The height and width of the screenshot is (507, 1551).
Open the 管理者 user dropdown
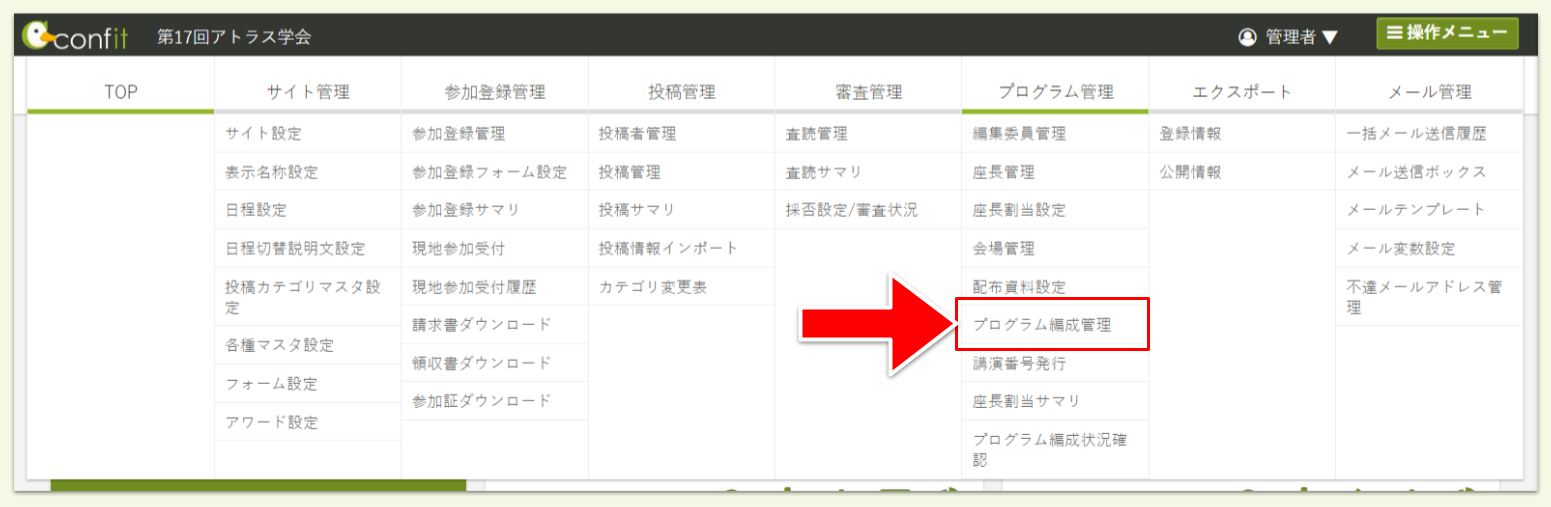[x=1288, y=37]
